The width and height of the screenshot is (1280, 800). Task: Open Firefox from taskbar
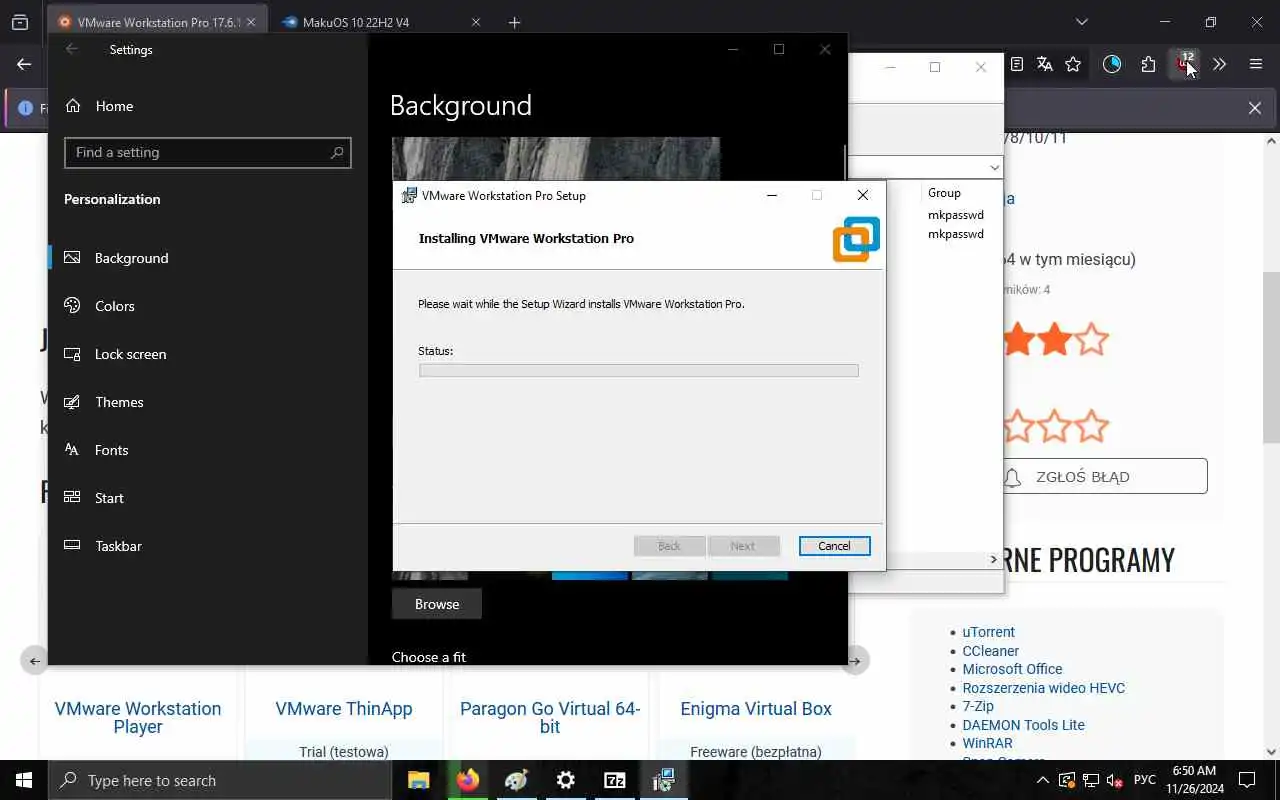[x=467, y=780]
